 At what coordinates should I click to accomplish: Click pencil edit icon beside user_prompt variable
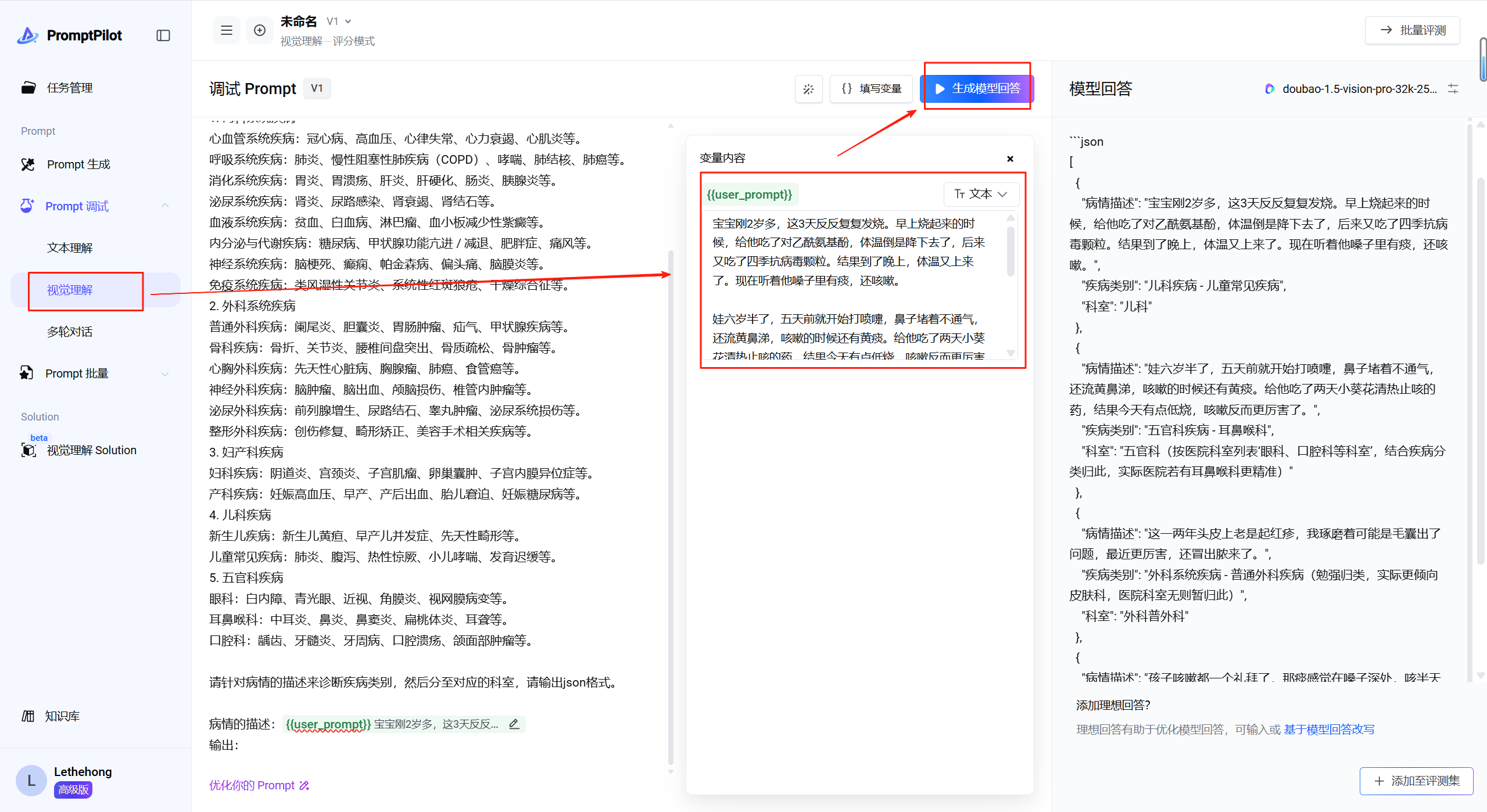(x=514, y=724)
